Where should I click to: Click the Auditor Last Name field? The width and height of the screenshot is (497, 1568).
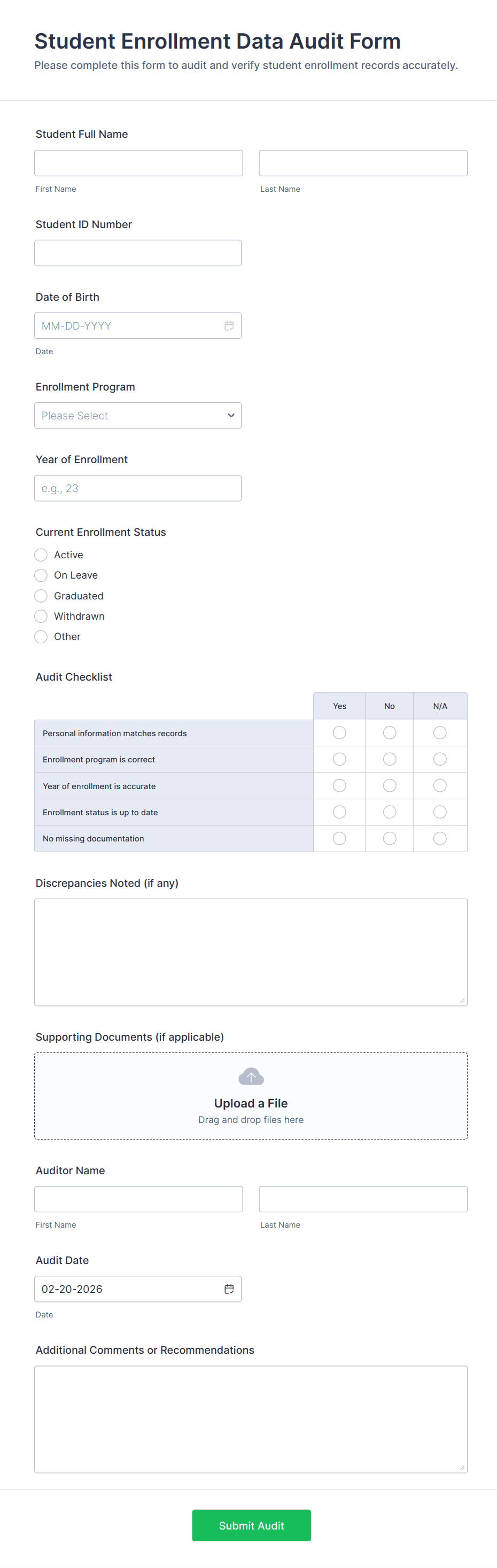(363, 1198)
